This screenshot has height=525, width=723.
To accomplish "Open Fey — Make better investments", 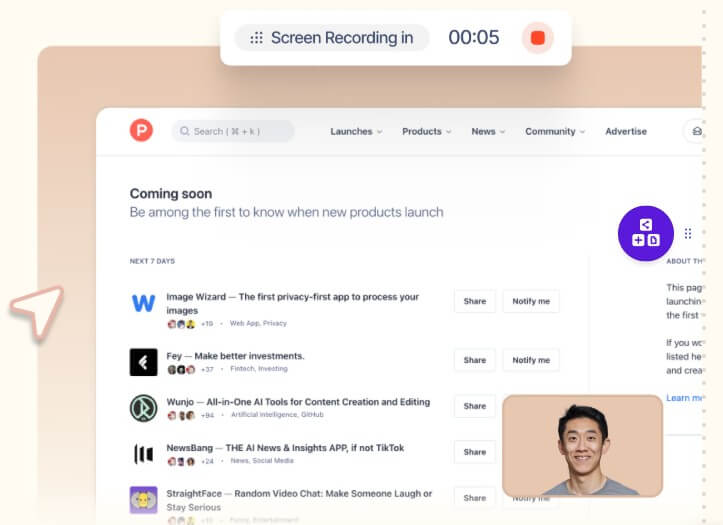I will click(x=235, y=356).
